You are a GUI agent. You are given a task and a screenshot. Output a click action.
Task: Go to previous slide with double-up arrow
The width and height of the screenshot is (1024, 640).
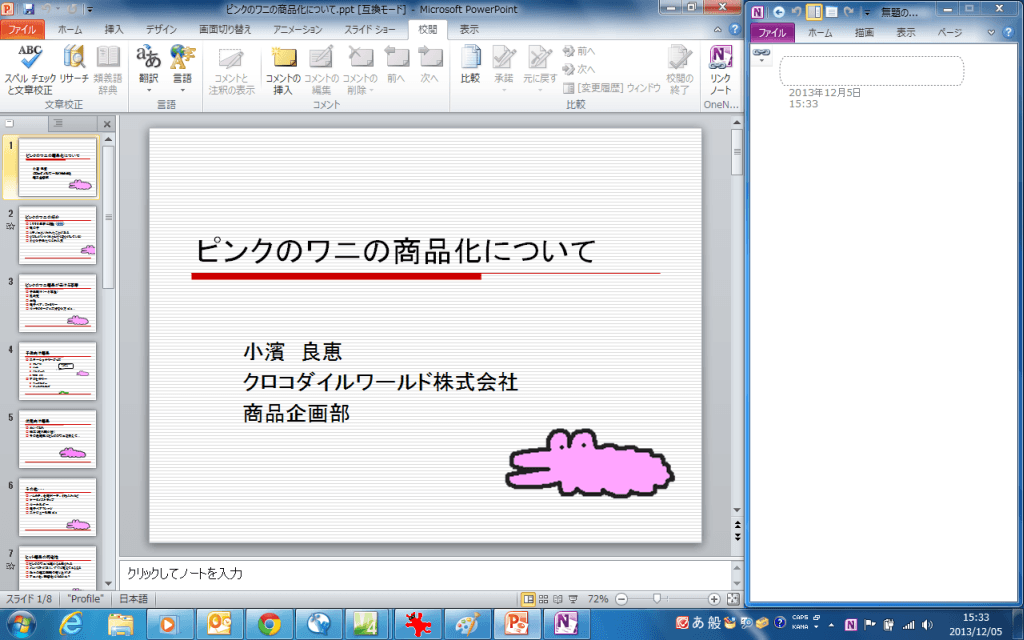point(737,525)
